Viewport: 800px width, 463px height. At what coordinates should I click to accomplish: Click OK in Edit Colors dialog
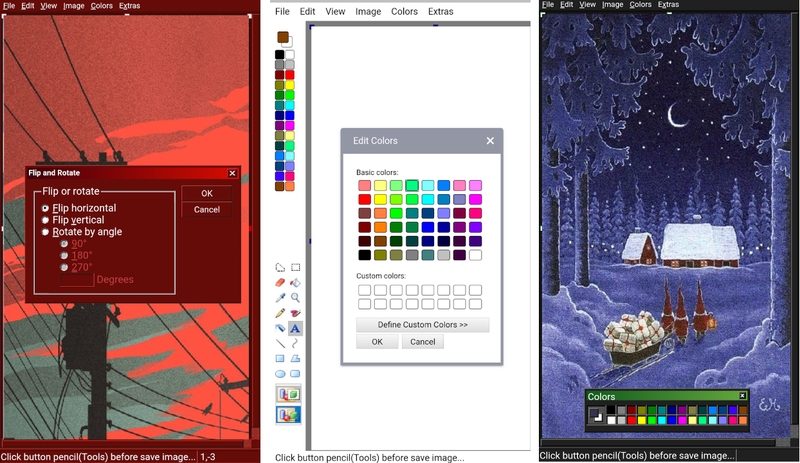(377, 342)
